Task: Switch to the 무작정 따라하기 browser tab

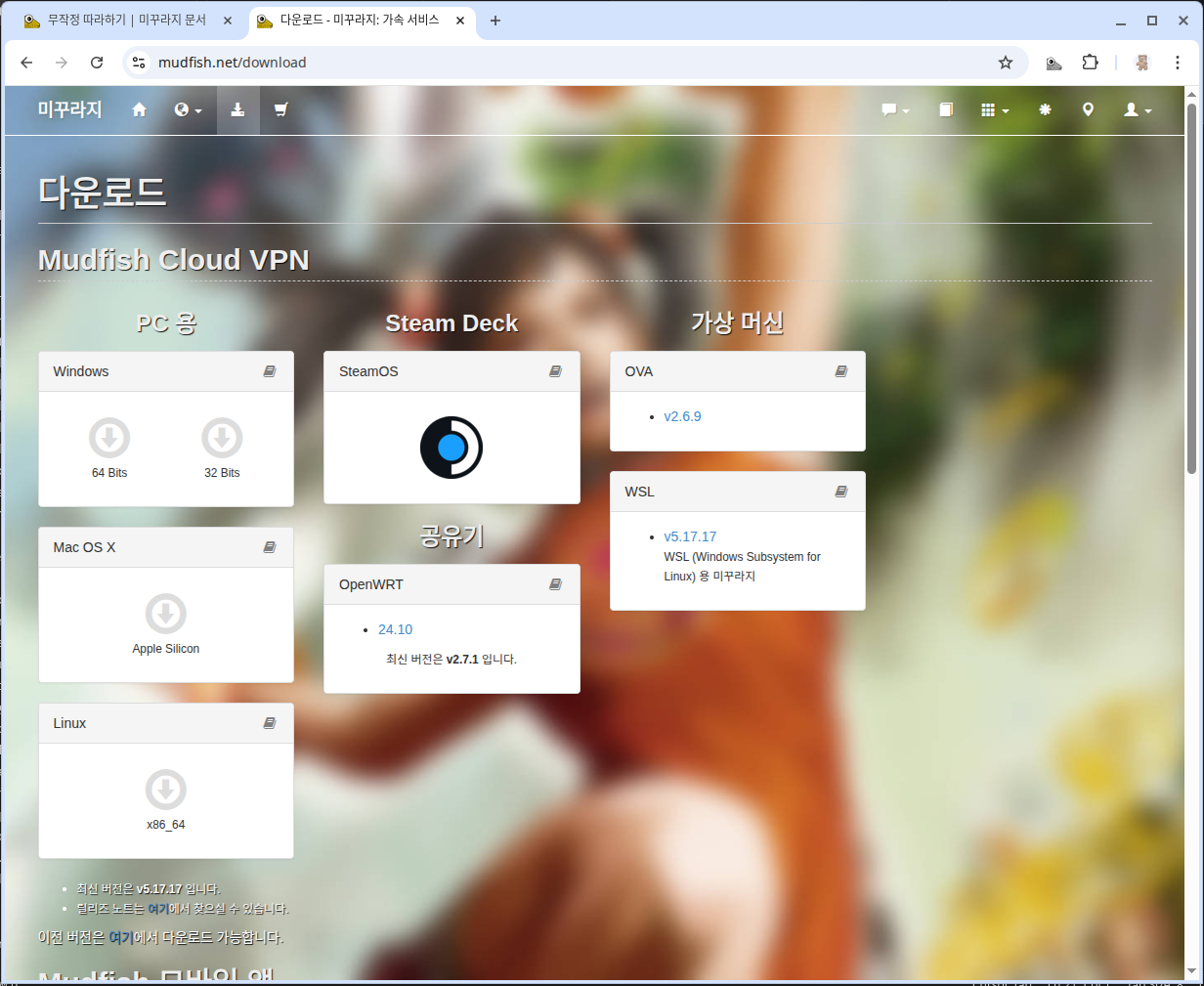Action: pyautogui.click(x=129, y=20)
